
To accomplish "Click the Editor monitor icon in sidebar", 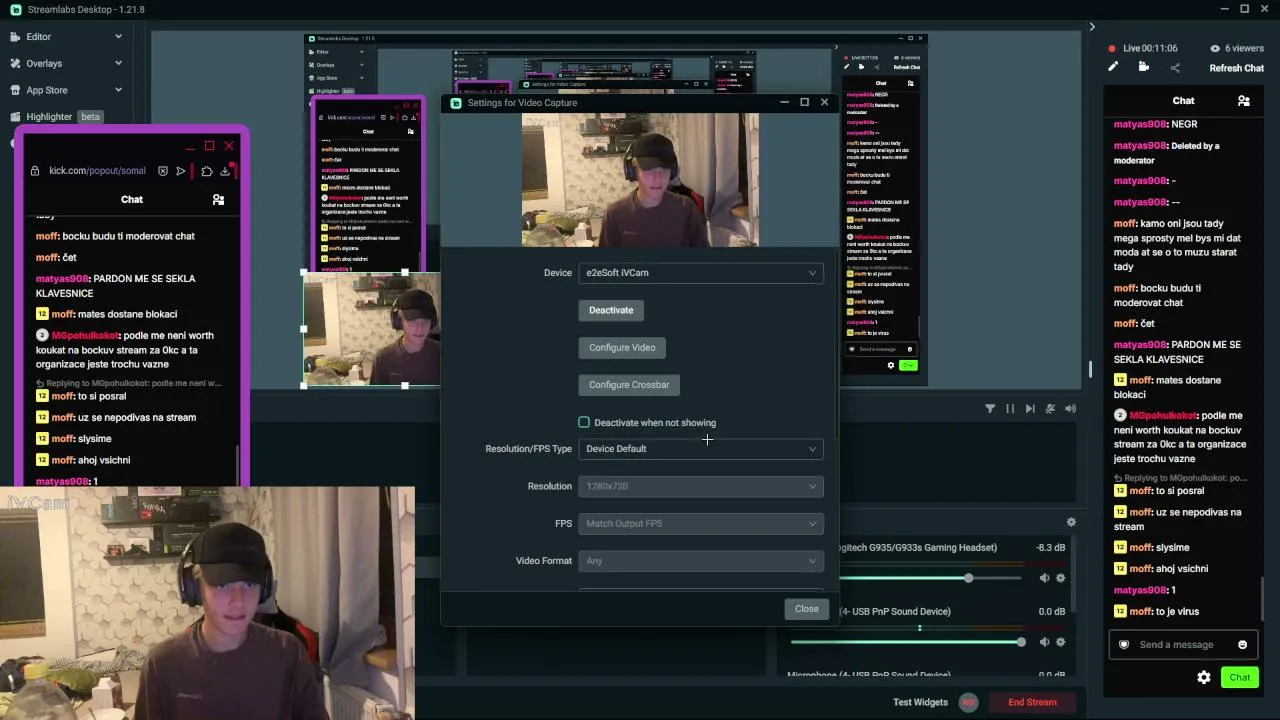I will coord(15,37).
